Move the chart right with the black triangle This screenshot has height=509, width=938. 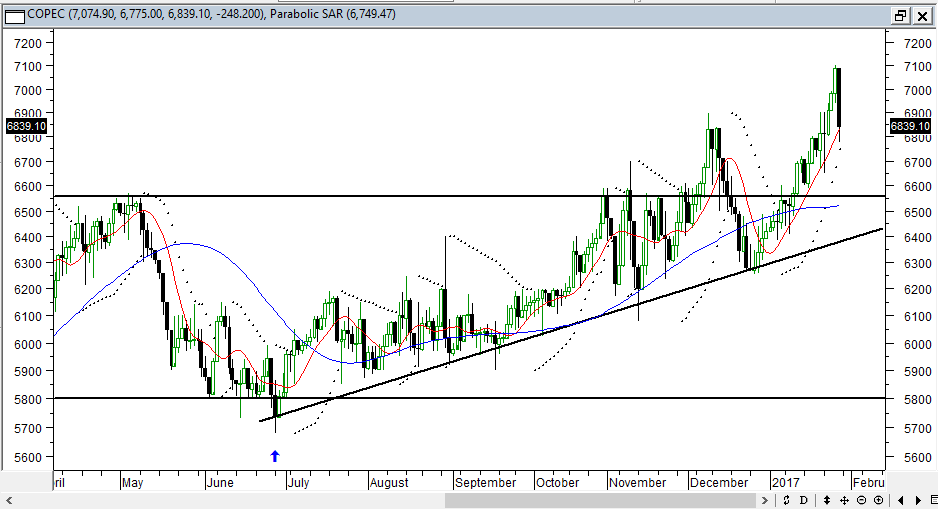(918, 500)
